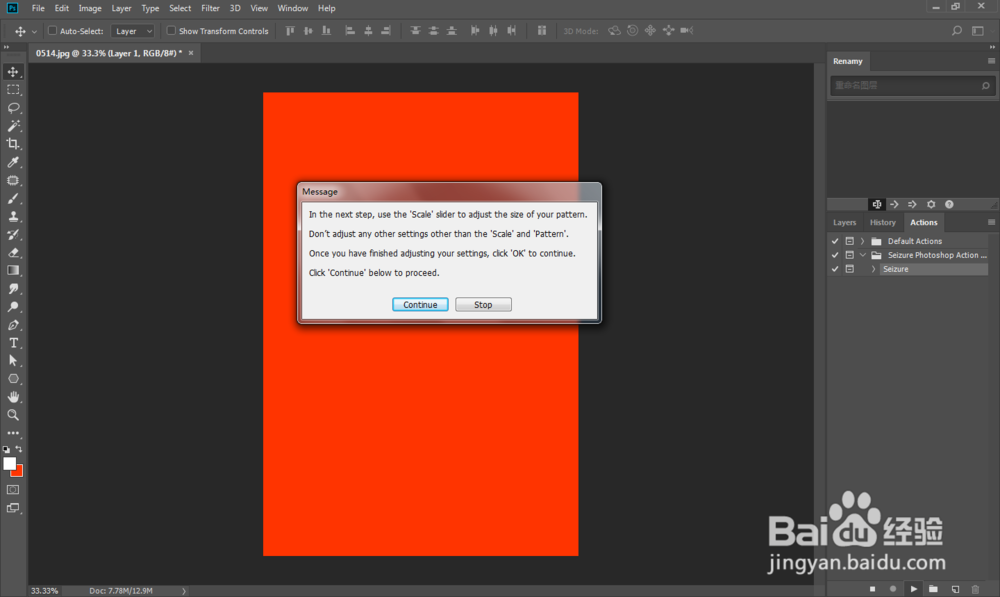Open Move tool preset picker arrow
This screenshot has width=1000, height=597.
[x=34, y=31]
